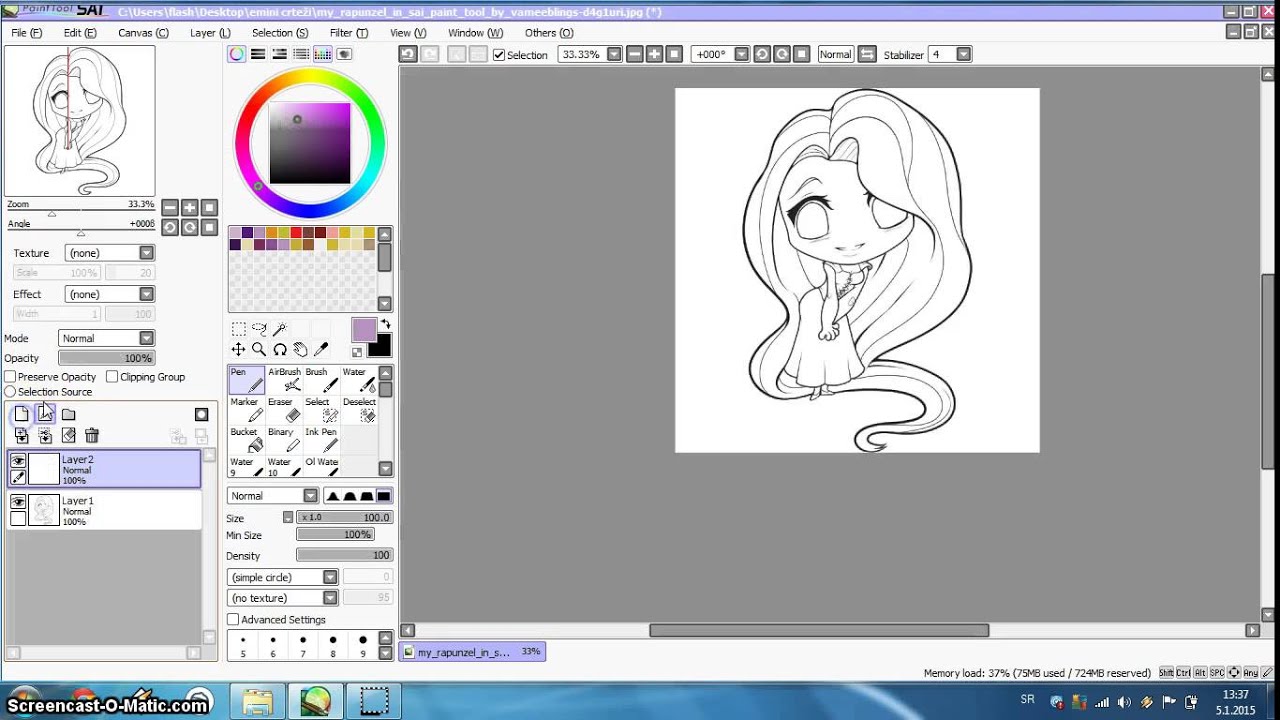Image resolution: width=1280 pixels, height=720 pixels.
Task: Activate the rotate view tool
Action: click(x=280, y=349)
